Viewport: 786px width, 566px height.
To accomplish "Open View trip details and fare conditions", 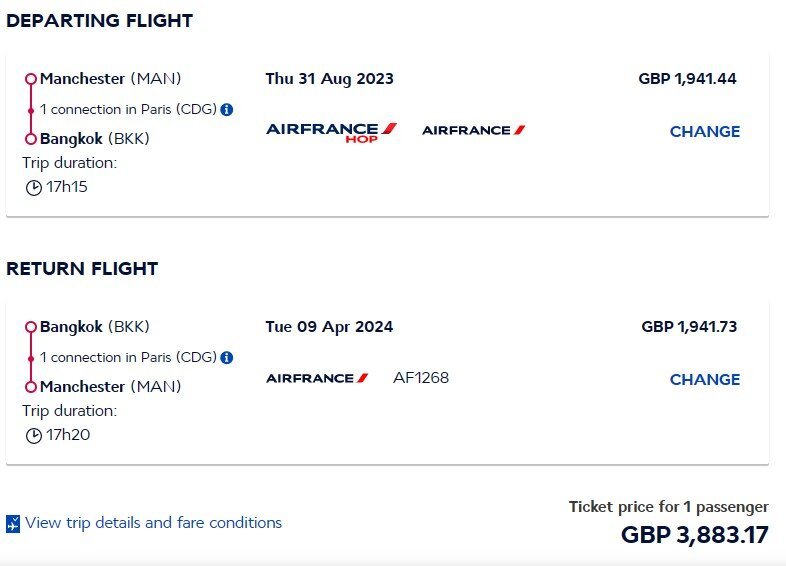I will (x=153, y=522).
